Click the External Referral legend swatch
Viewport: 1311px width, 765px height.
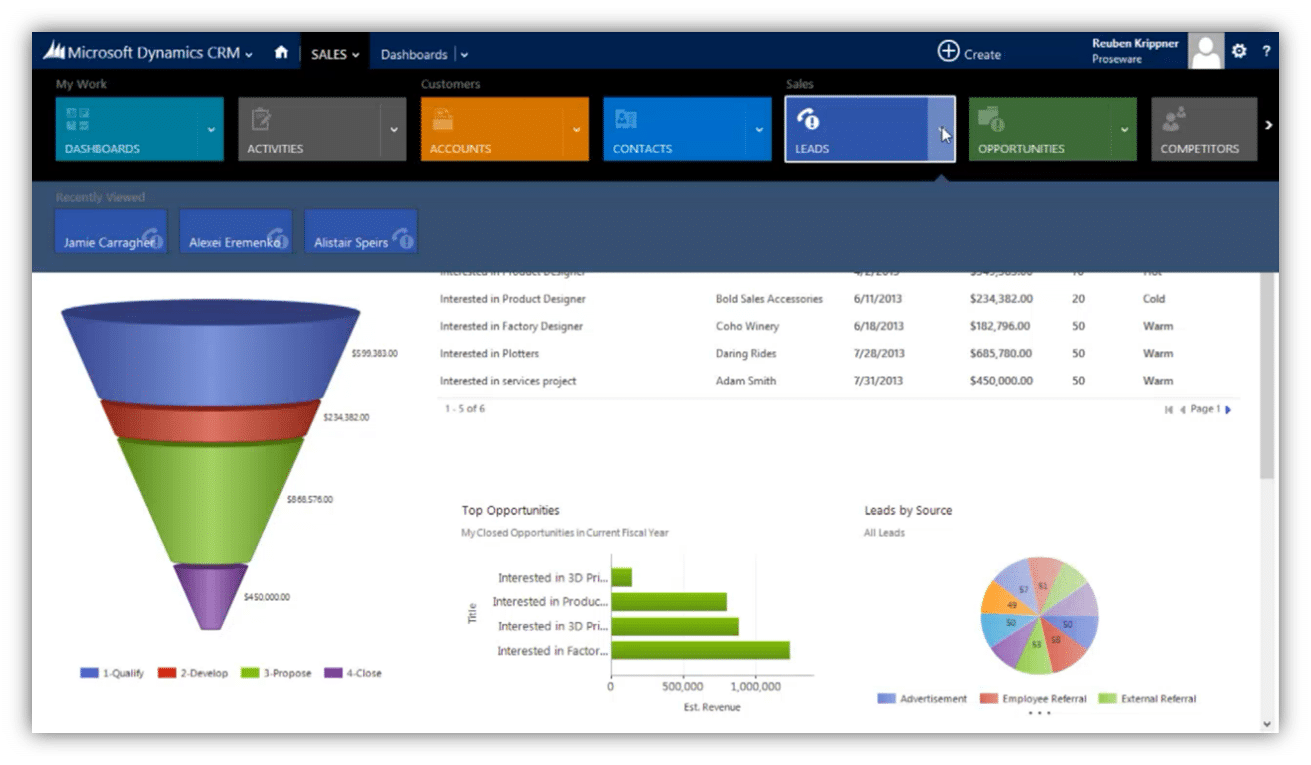1107,698
